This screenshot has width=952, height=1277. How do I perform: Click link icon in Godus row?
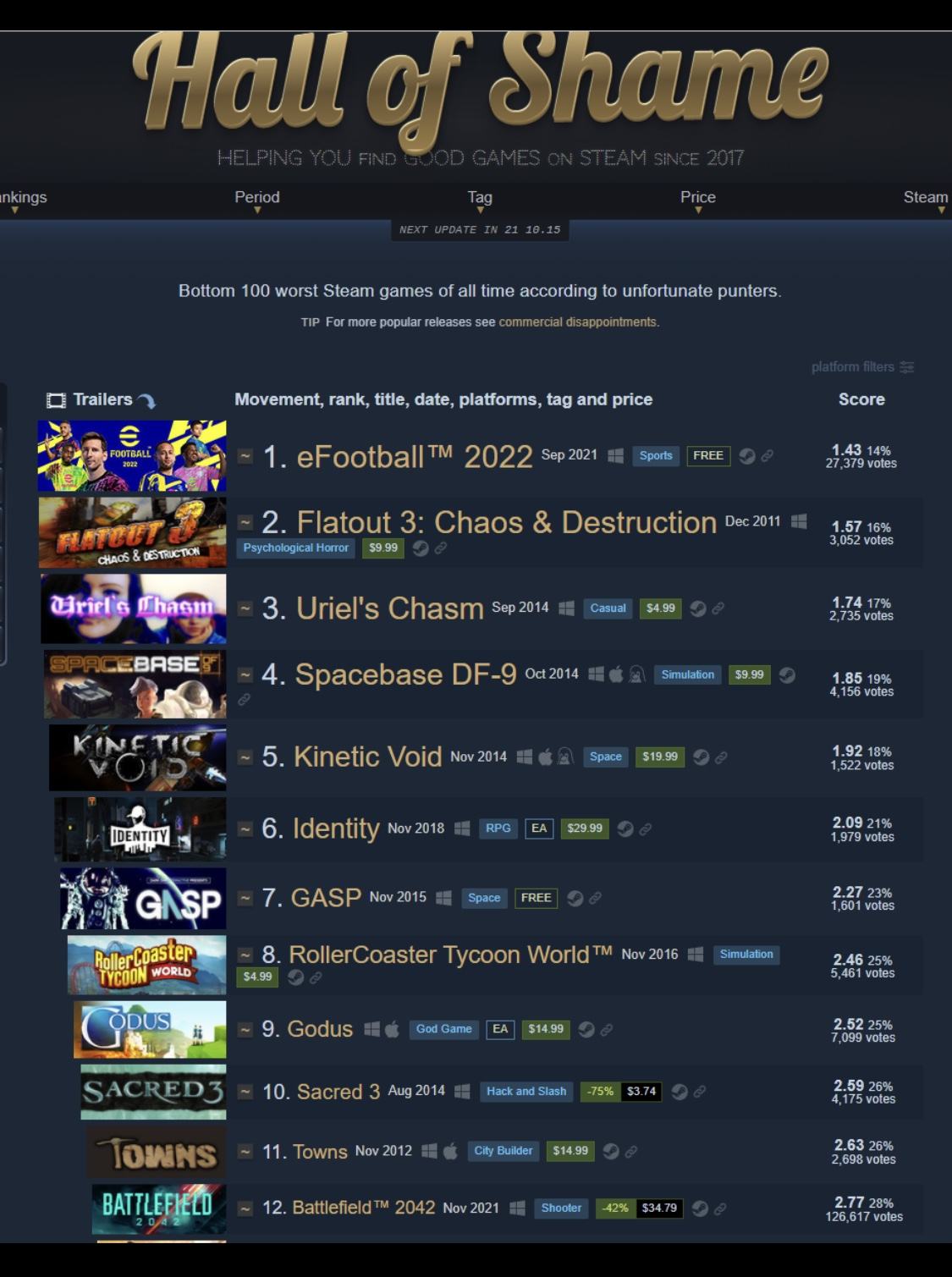pyautogui.click(x=606, y=1030)
